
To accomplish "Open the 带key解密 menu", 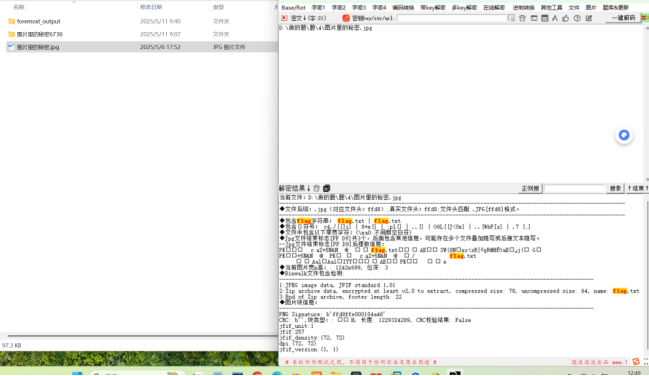I will [x=433, y=7].
